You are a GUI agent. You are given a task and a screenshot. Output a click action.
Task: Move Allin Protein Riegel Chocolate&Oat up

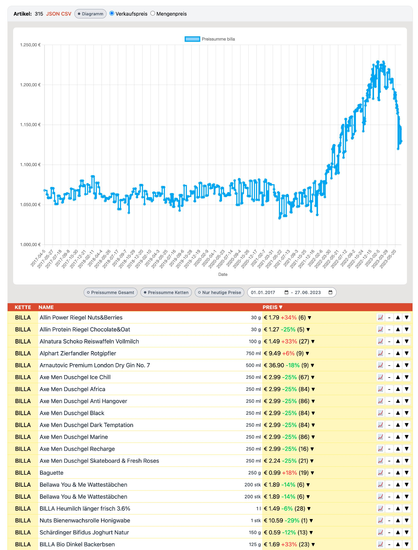pyautogui.click(x=398, y=329)
